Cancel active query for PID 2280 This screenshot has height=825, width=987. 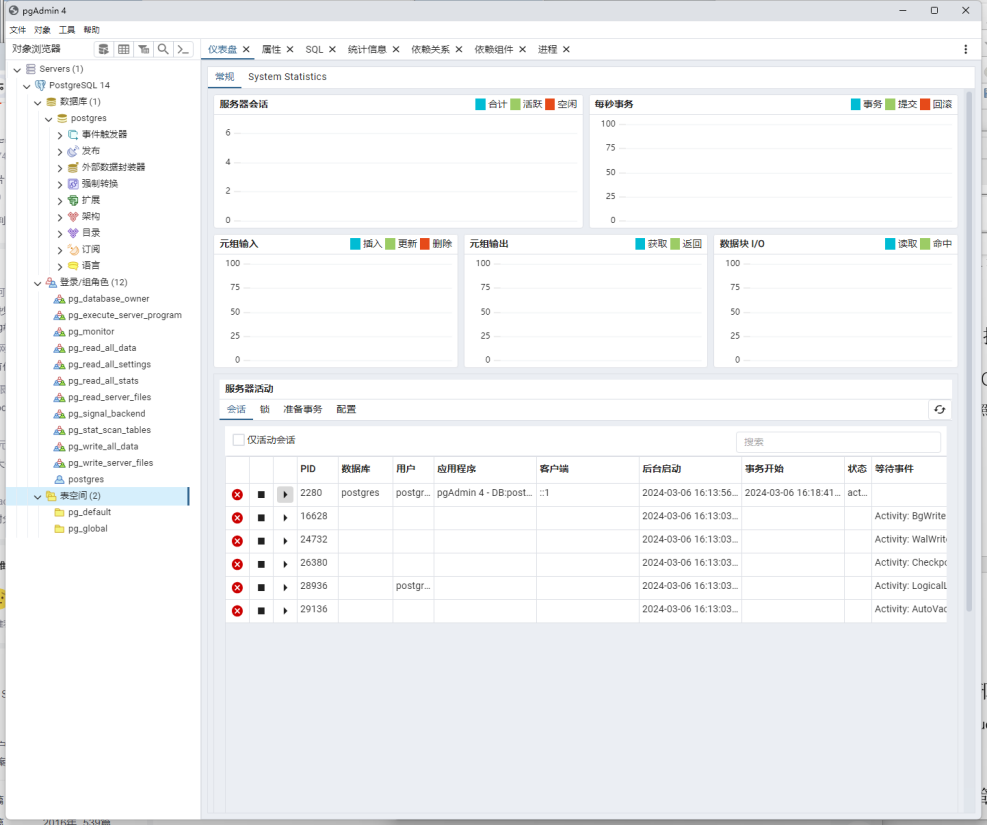pos(261,495)
